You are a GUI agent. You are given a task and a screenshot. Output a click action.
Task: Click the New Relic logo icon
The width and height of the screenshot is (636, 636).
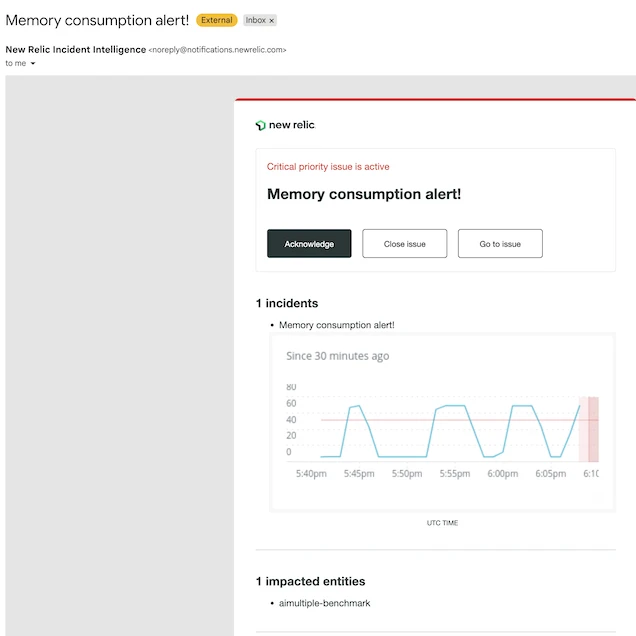pyautogui.click(x=260, y=125)
